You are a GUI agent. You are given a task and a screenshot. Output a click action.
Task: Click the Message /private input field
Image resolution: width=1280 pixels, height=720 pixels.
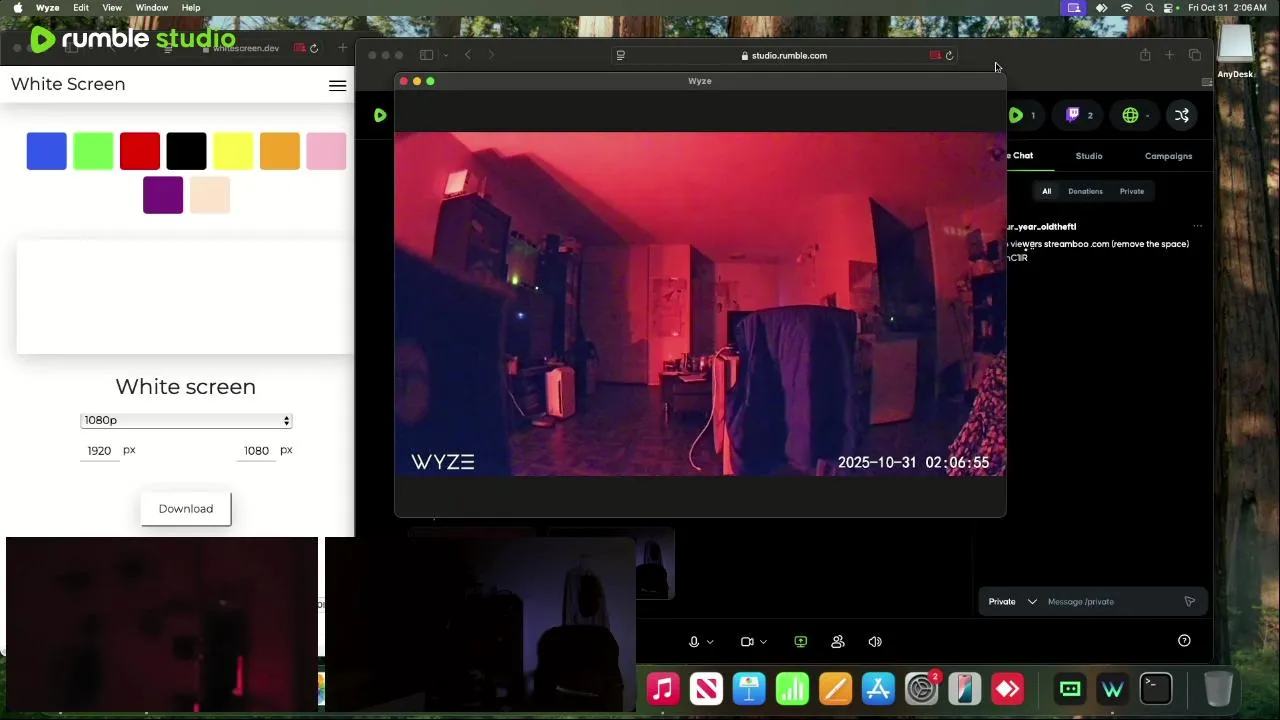[x=1110, y=602]
